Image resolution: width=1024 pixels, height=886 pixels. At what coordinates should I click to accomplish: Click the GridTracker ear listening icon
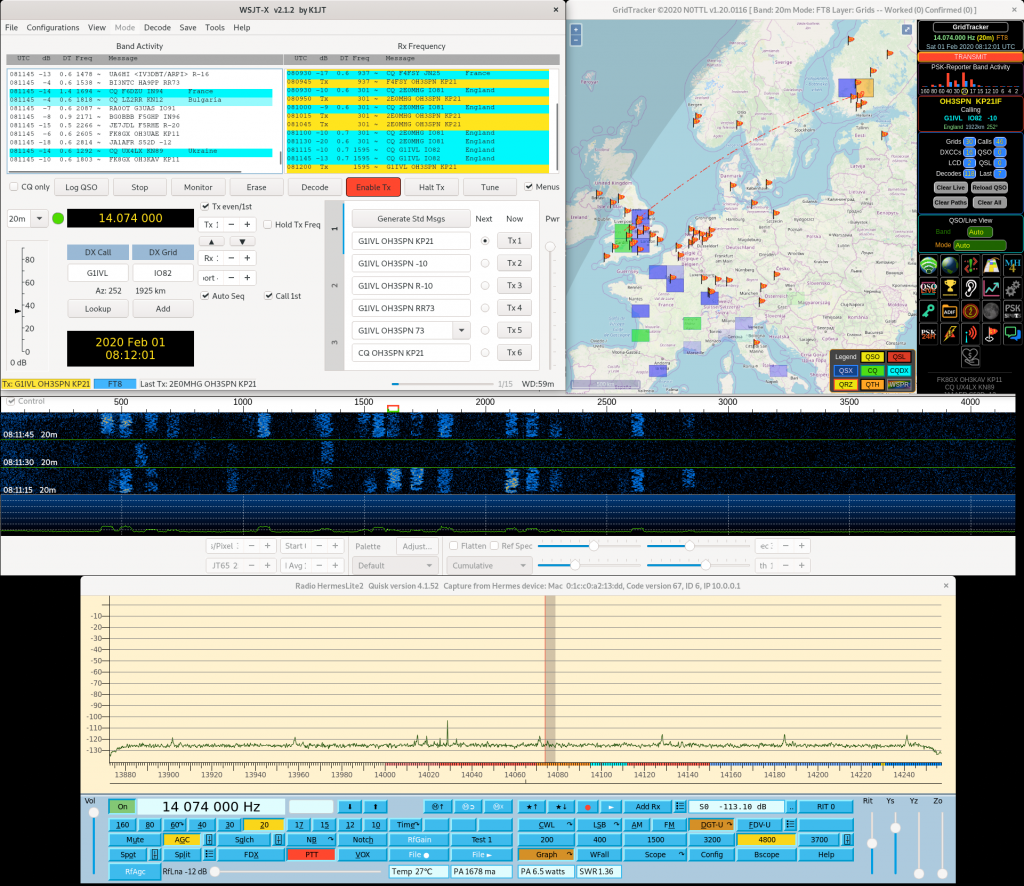pyautogui.click(x=970, y=288)
